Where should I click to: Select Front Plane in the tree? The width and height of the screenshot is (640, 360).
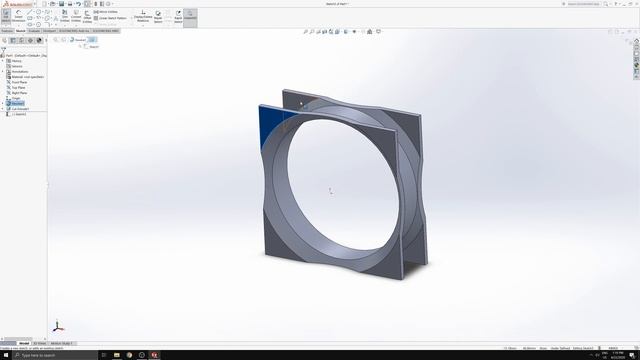[17, 82]
